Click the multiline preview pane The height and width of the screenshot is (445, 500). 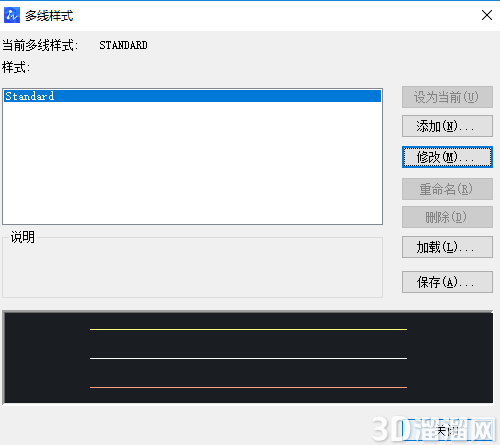(248, 357)
